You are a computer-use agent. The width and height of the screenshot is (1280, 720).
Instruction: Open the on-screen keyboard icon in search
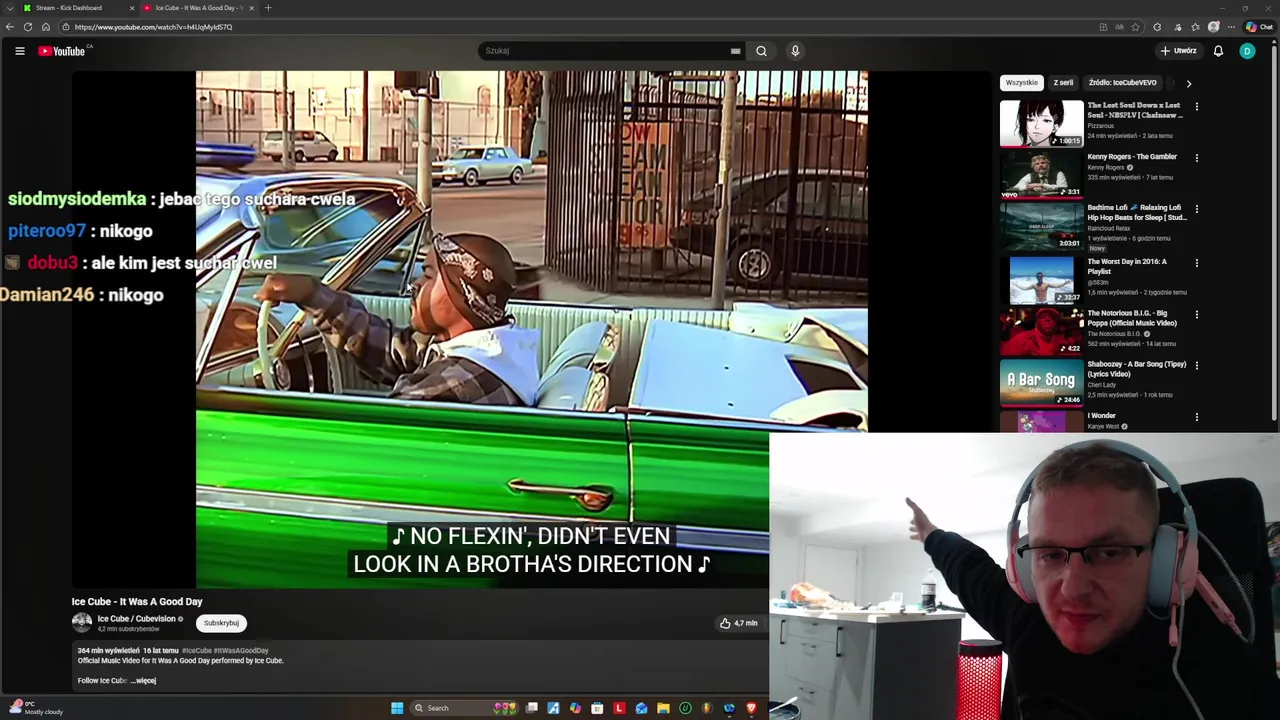735,51
